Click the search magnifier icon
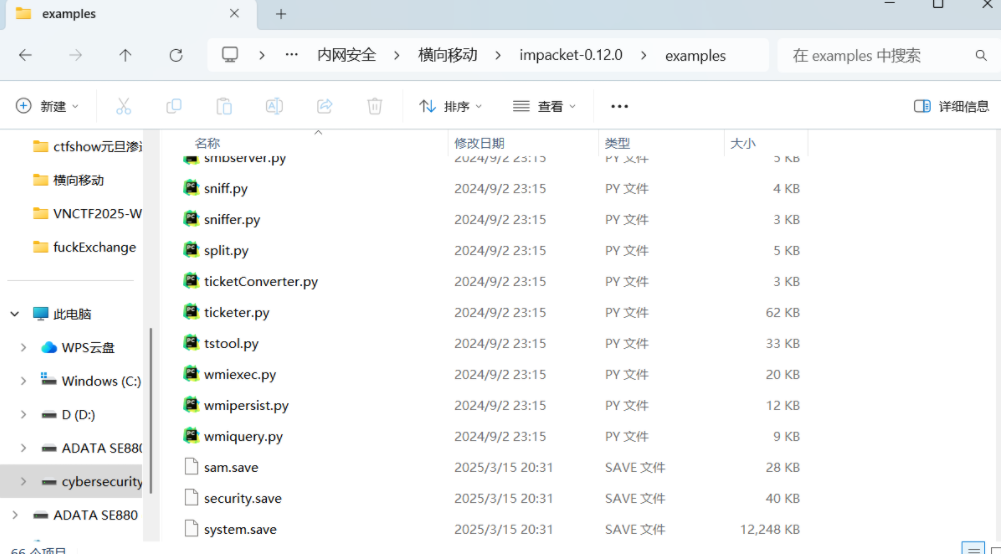The height and width of the screenshot is (560, 1001). coord(981,56)
